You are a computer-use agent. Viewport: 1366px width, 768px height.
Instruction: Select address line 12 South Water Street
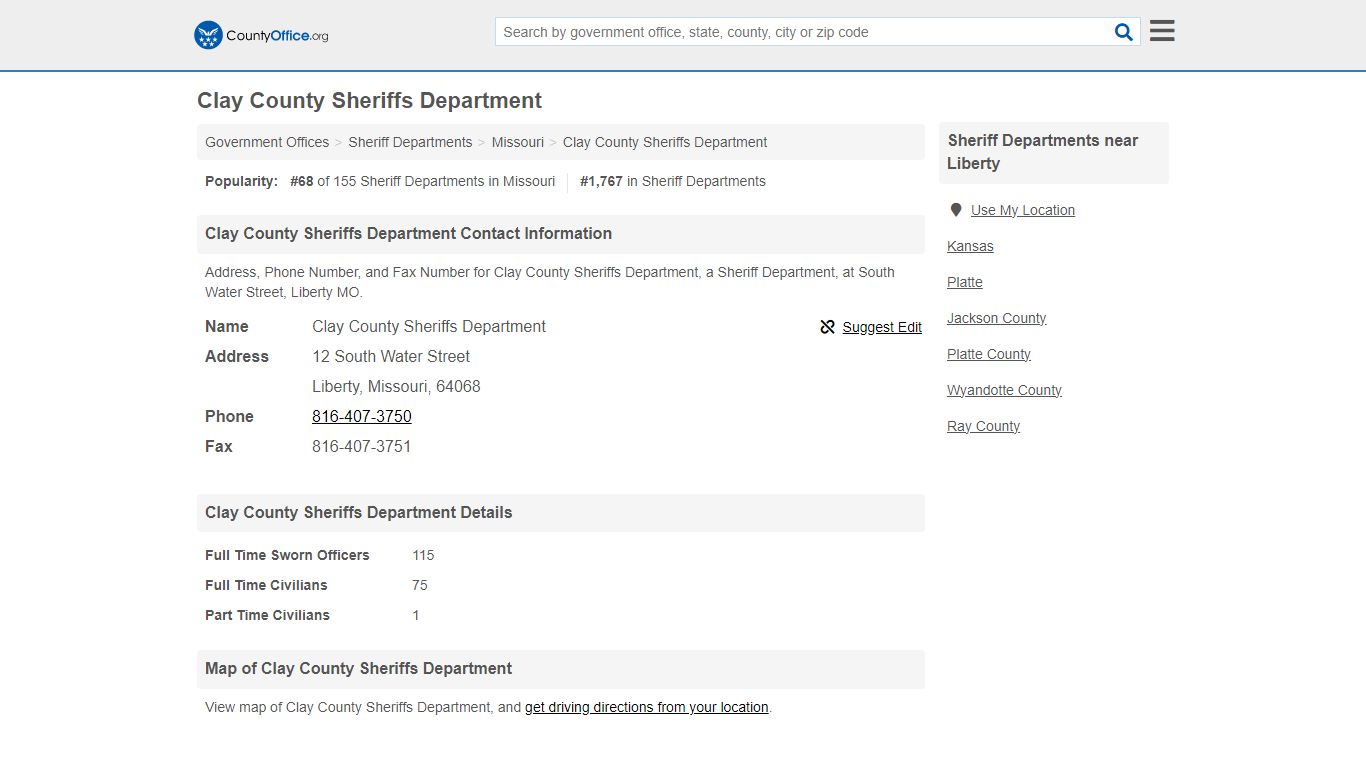click(391, 356)
